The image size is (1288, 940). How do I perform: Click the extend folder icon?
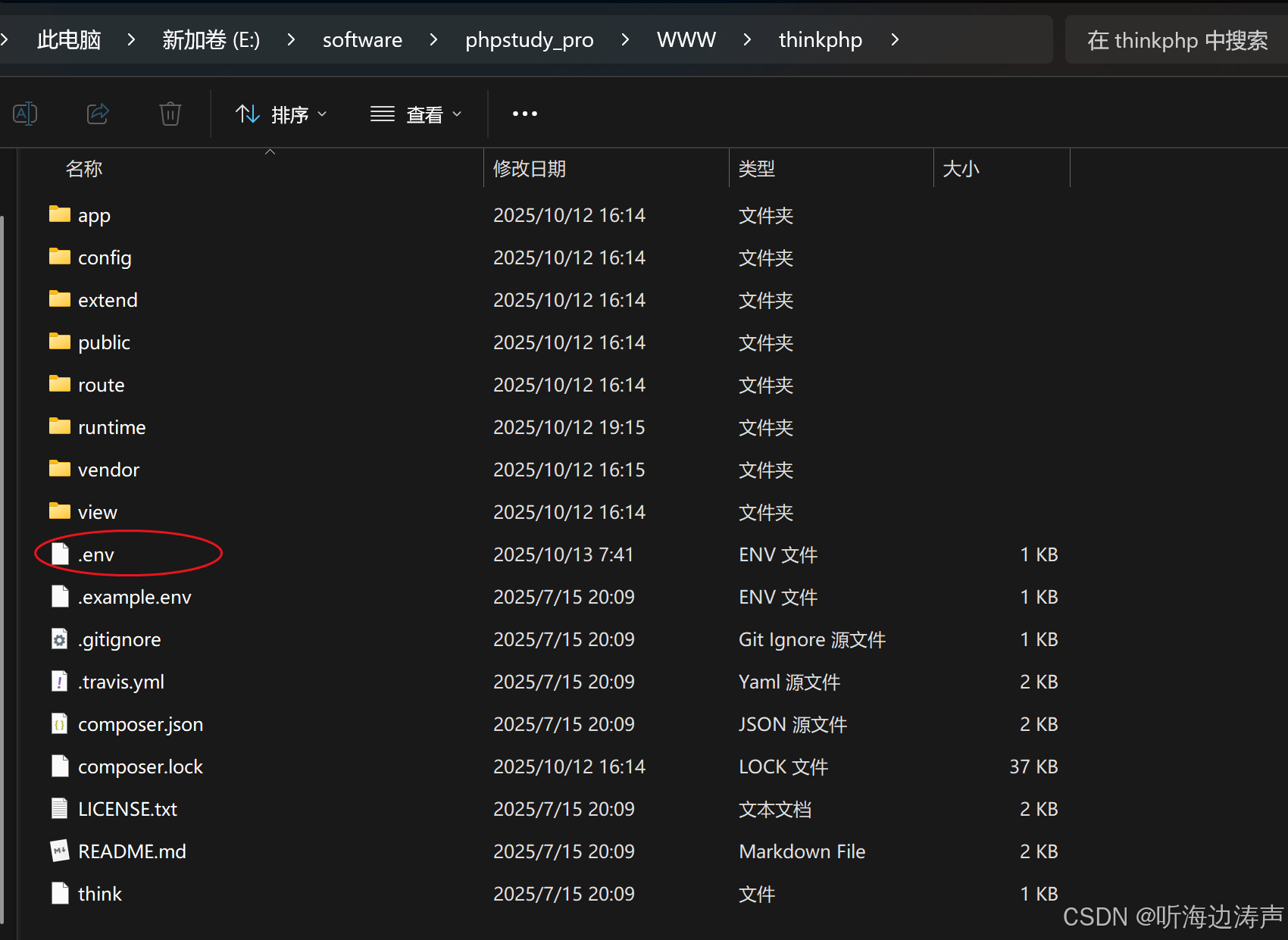pos(59,299)
